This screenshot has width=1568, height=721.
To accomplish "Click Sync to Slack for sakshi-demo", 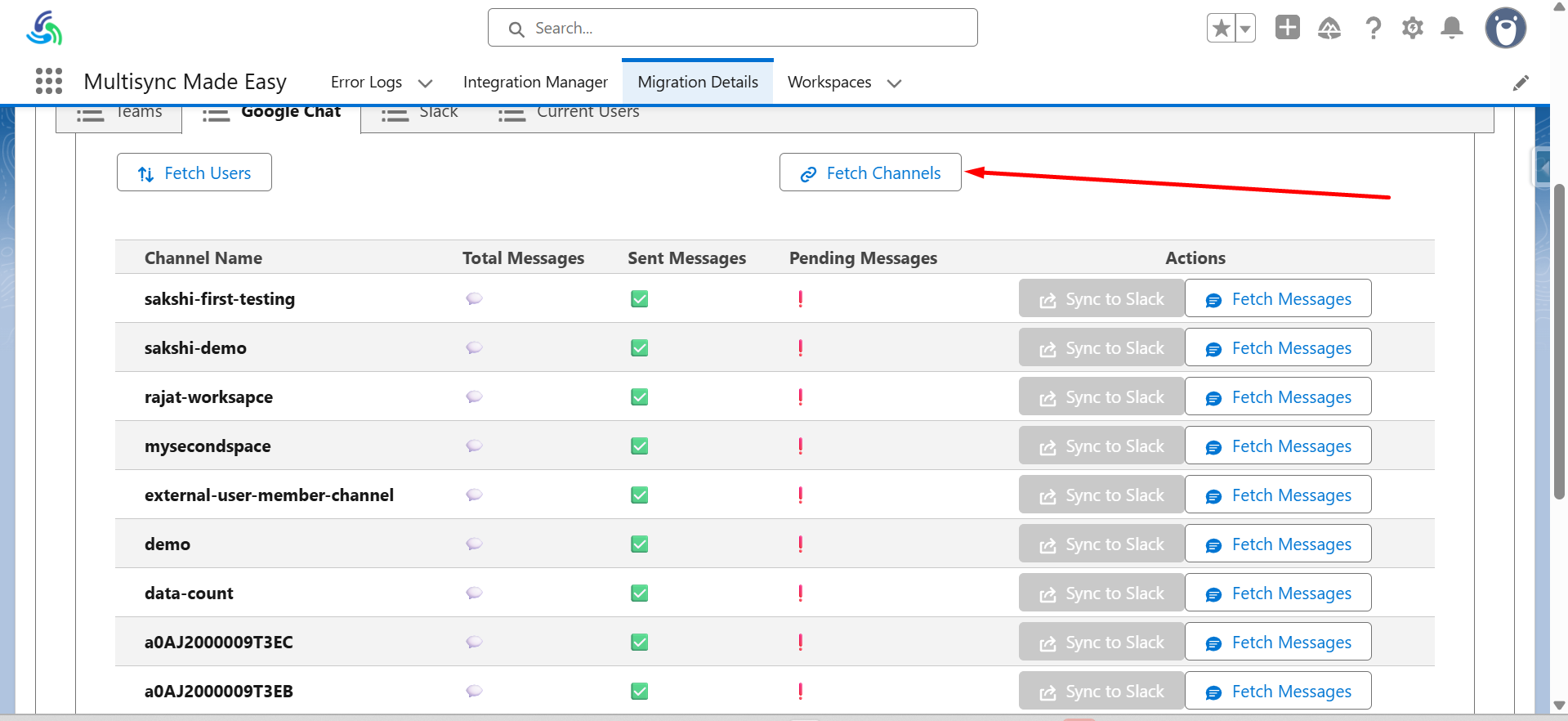I will 1101,347.
